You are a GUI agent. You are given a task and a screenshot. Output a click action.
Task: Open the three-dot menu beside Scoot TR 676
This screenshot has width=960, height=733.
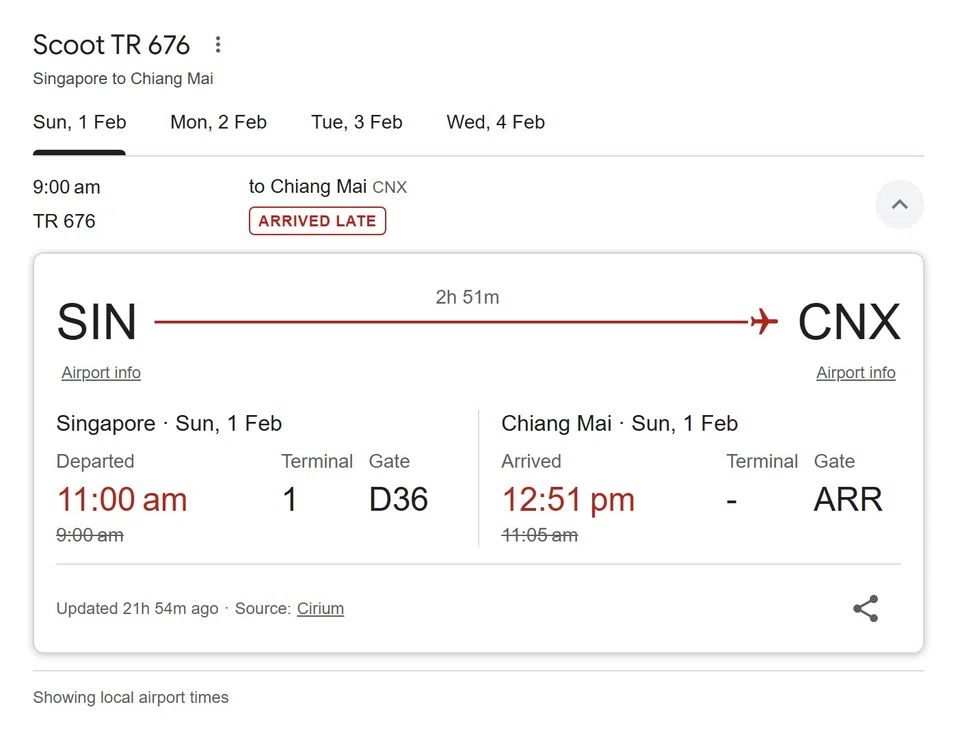click(x=218, y=45)
